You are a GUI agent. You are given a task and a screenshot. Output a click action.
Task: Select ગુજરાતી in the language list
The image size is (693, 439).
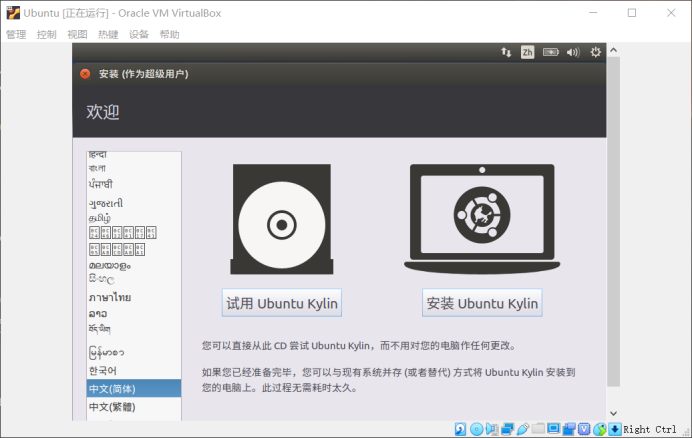click(134, 203)
